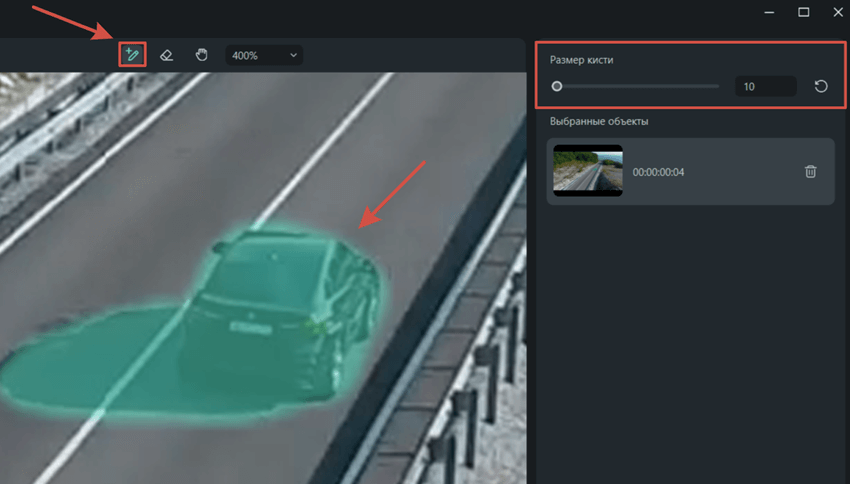Click the "Выбранные объекты" heading

click(x=599, y=121)
